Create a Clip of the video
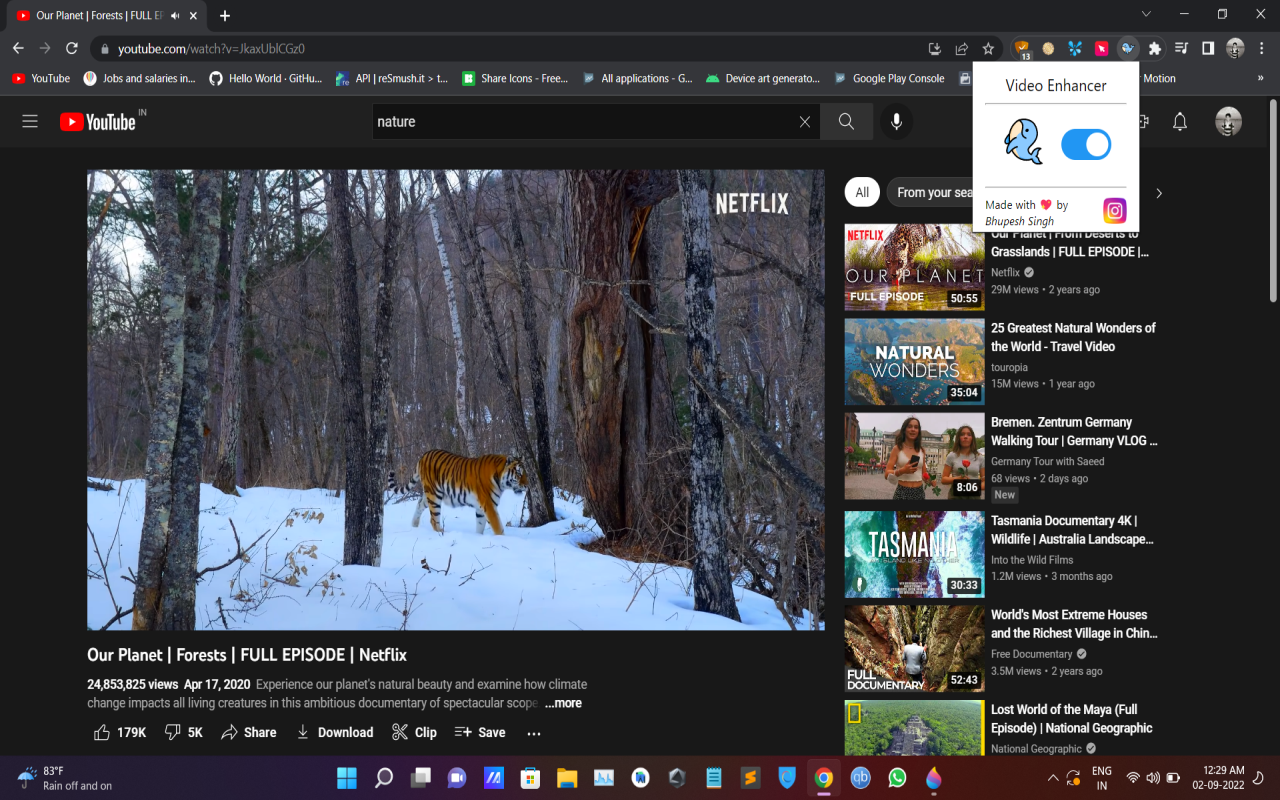Image resolution: width=1280 pixels, height=800 pixels. (x=414, y=732)
